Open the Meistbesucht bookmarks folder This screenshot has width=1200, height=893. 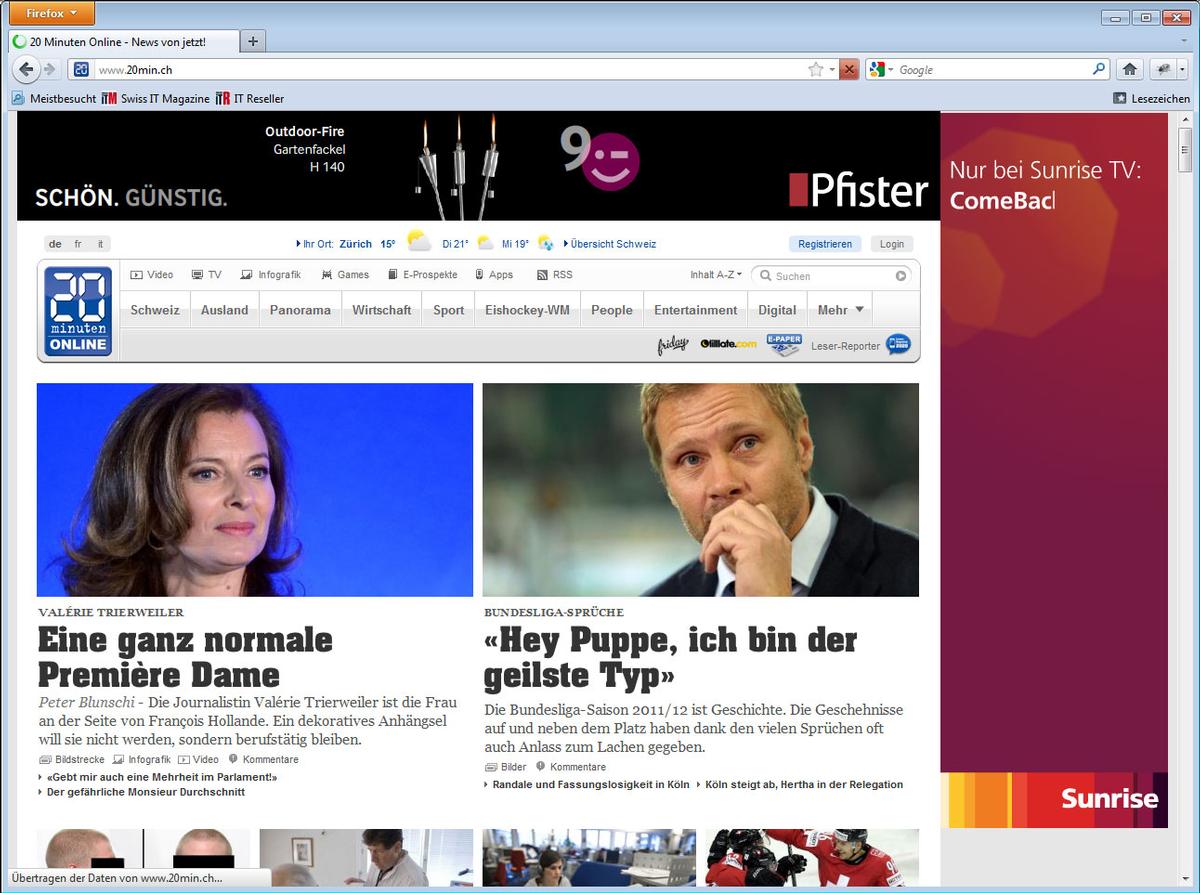pos(54,98)
